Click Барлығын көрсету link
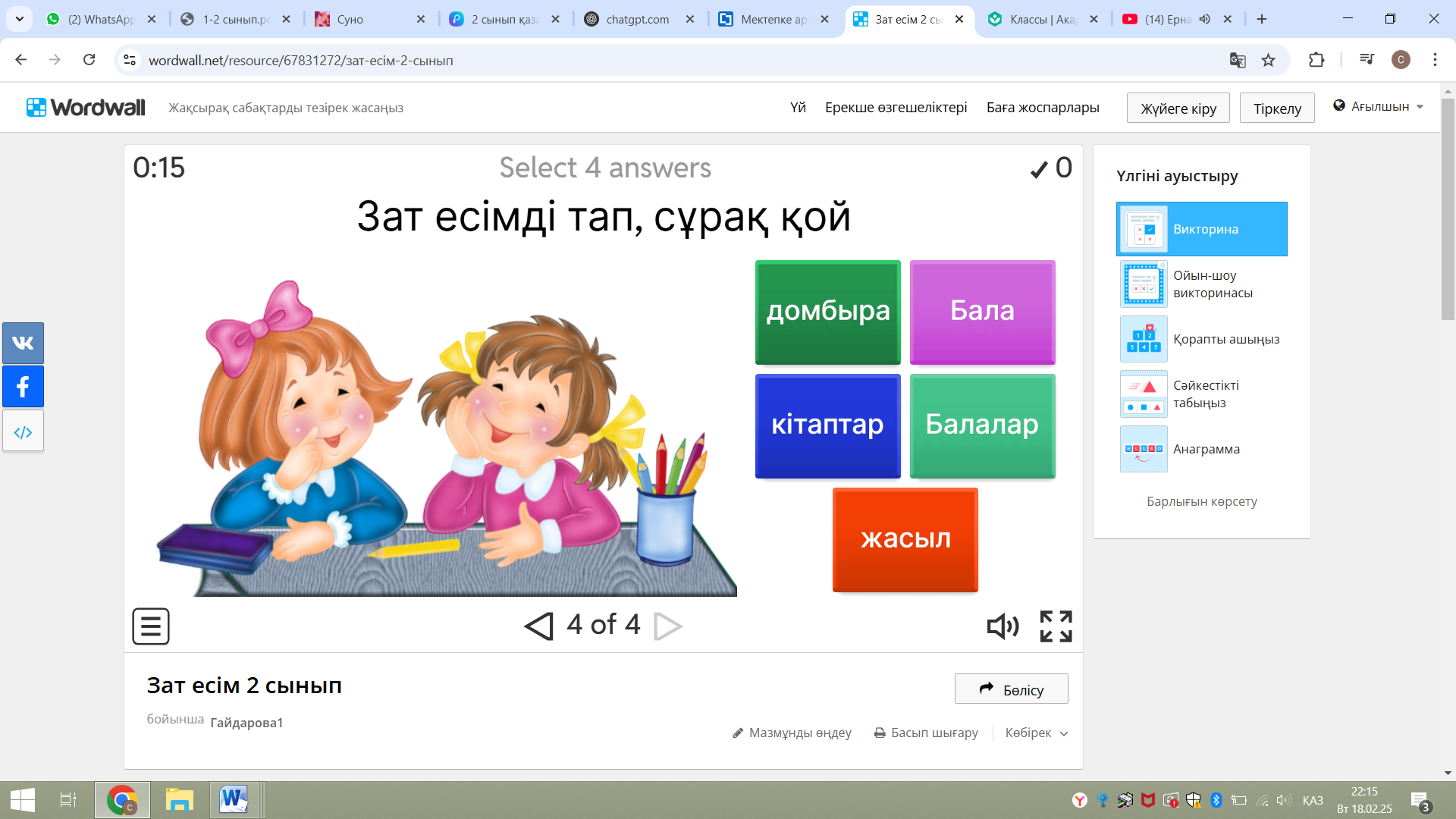 click(x=1202, y=501)
